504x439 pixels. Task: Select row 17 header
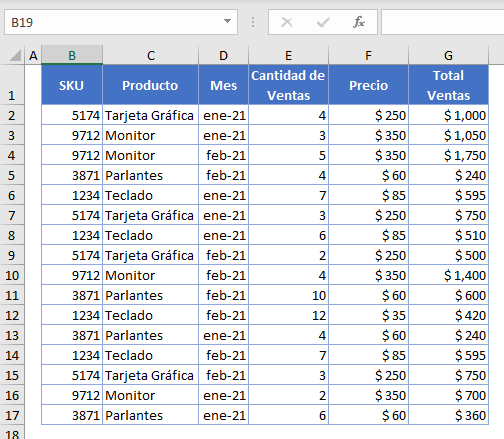[x=12, y=415]
